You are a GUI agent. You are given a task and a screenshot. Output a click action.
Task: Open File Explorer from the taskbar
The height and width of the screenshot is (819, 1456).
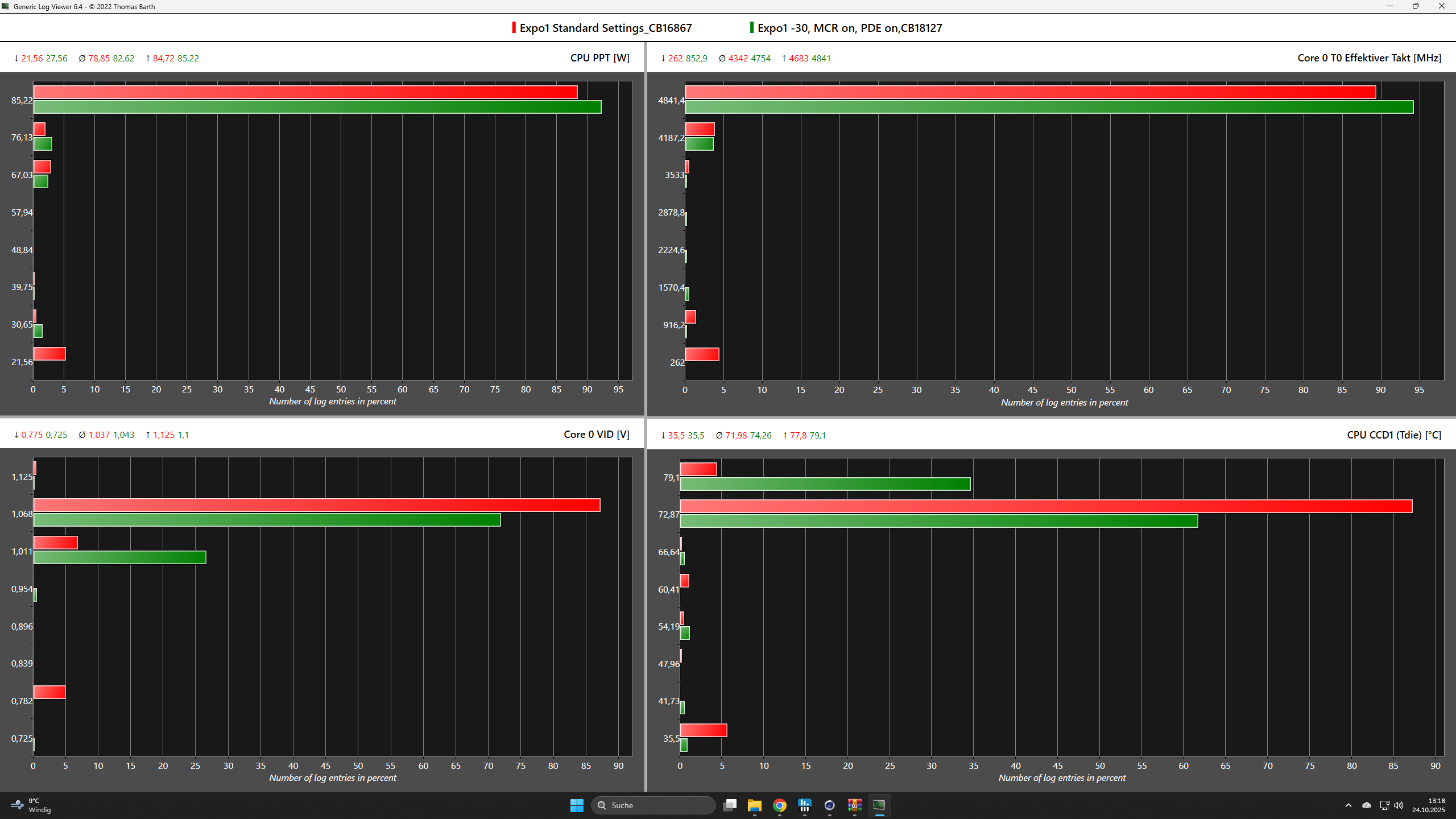tap(755, 805)
